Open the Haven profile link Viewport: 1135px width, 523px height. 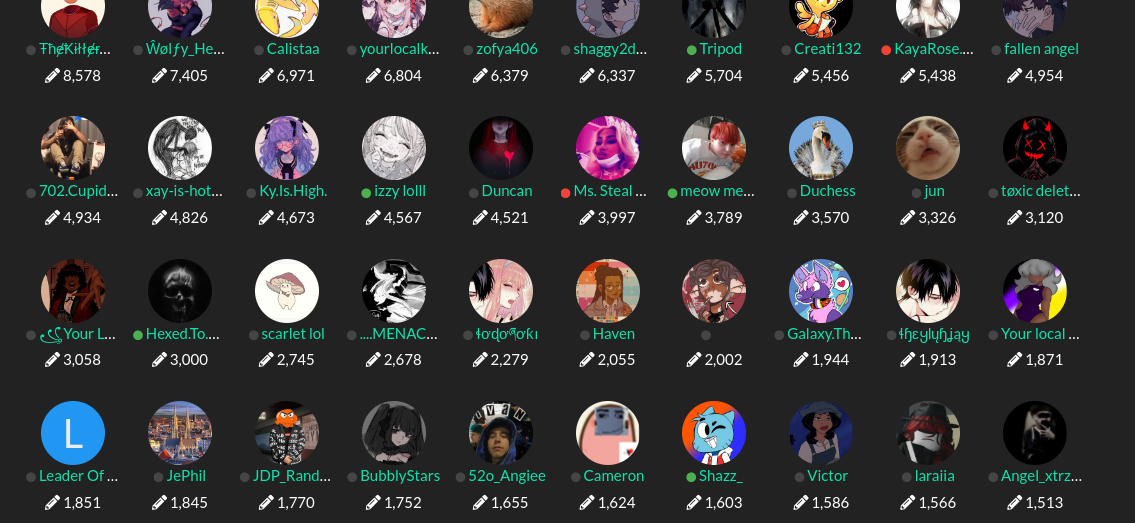point(614,333)
